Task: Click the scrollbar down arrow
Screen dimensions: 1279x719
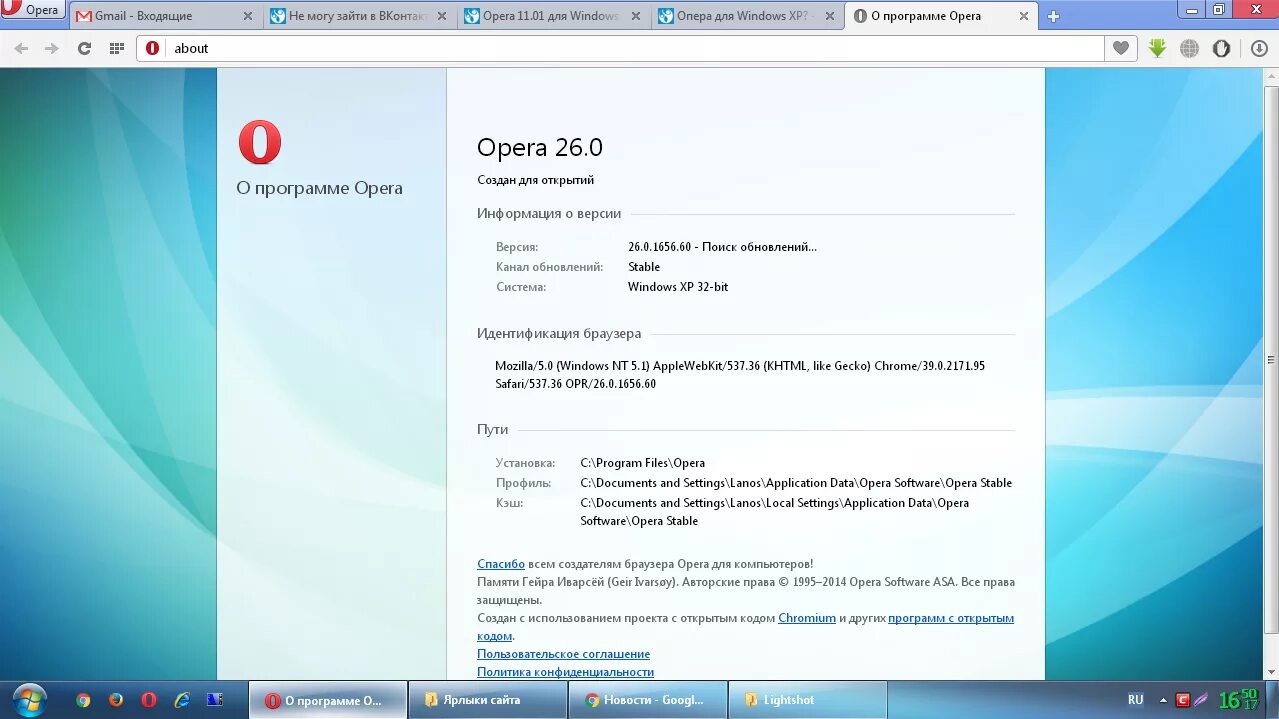Action: (1271, 672)
